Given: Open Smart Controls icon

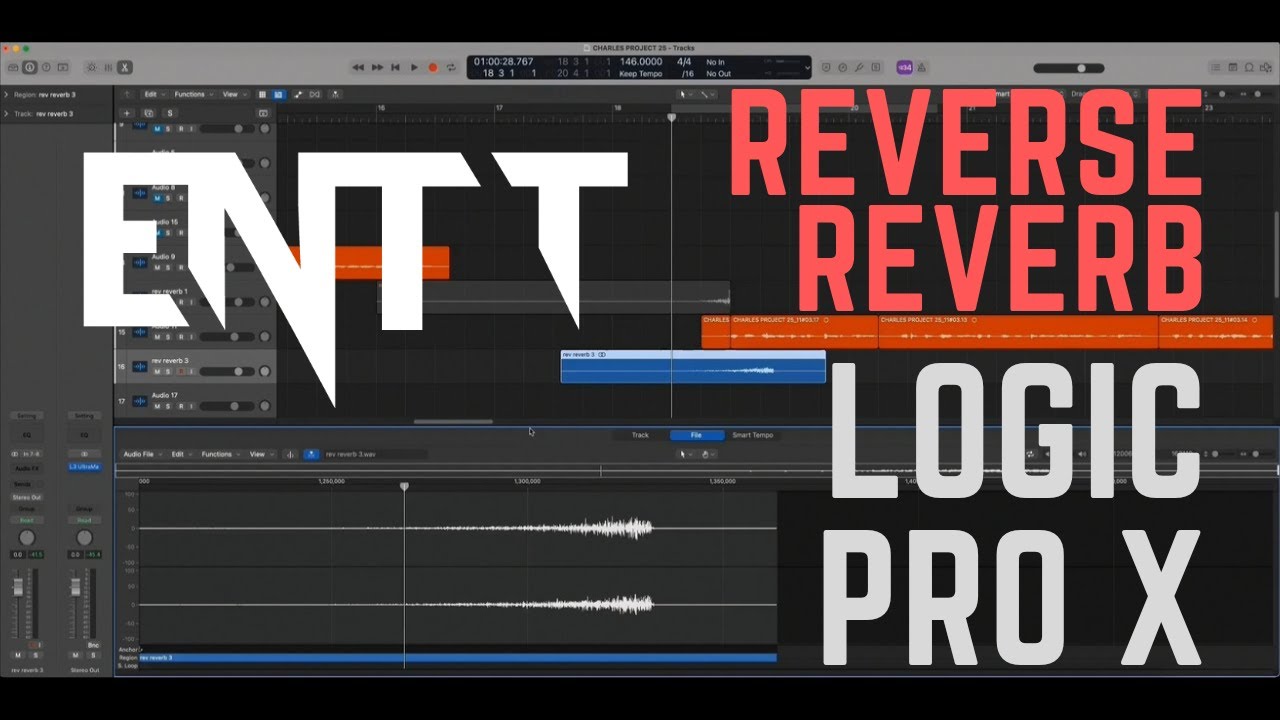Looking at the screenshot, I should coord(92,67).
